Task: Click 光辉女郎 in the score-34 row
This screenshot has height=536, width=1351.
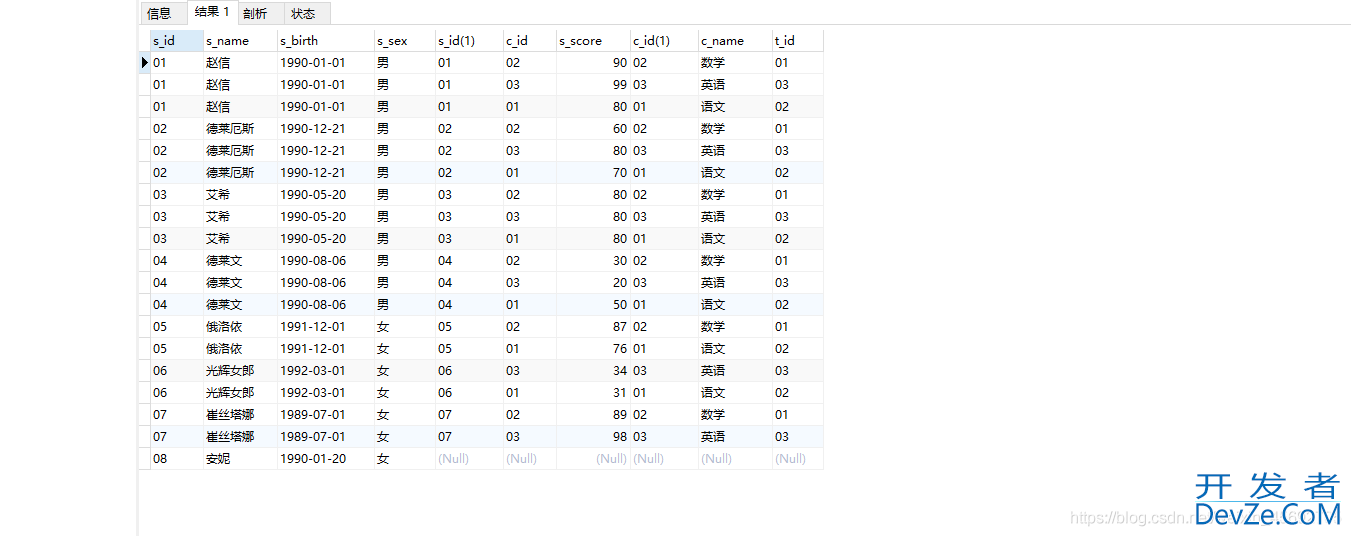Action: tap(230, 371)
